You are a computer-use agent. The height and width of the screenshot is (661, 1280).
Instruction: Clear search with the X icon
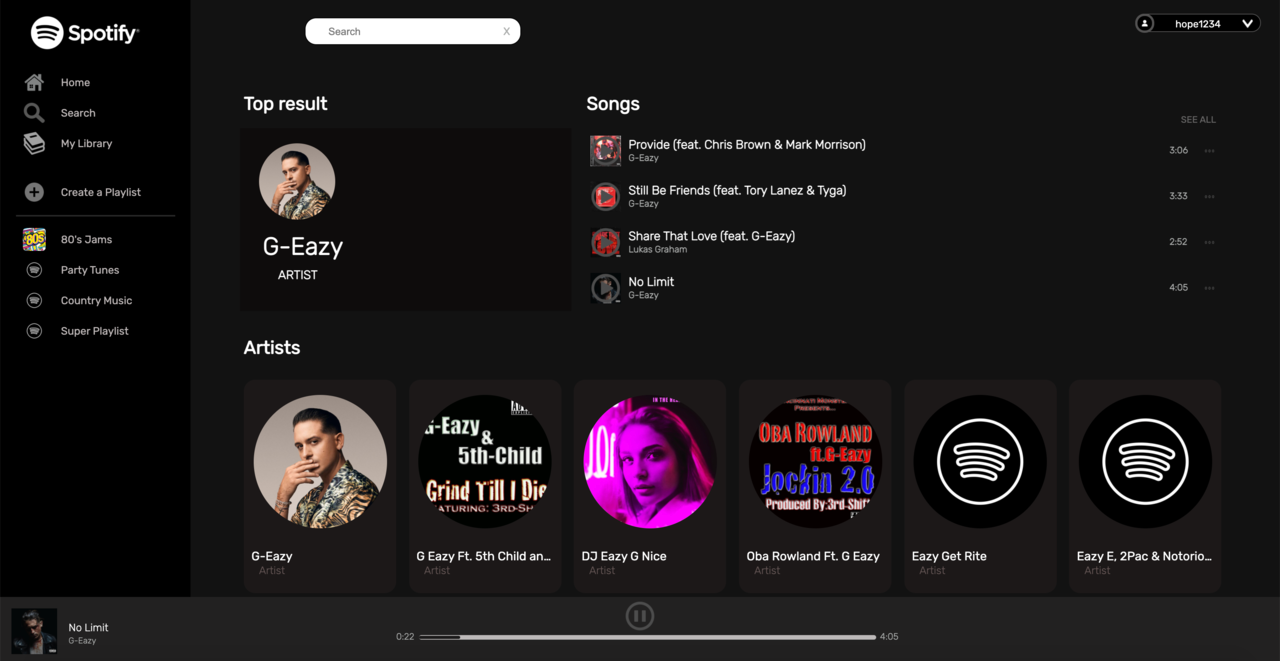506,31
